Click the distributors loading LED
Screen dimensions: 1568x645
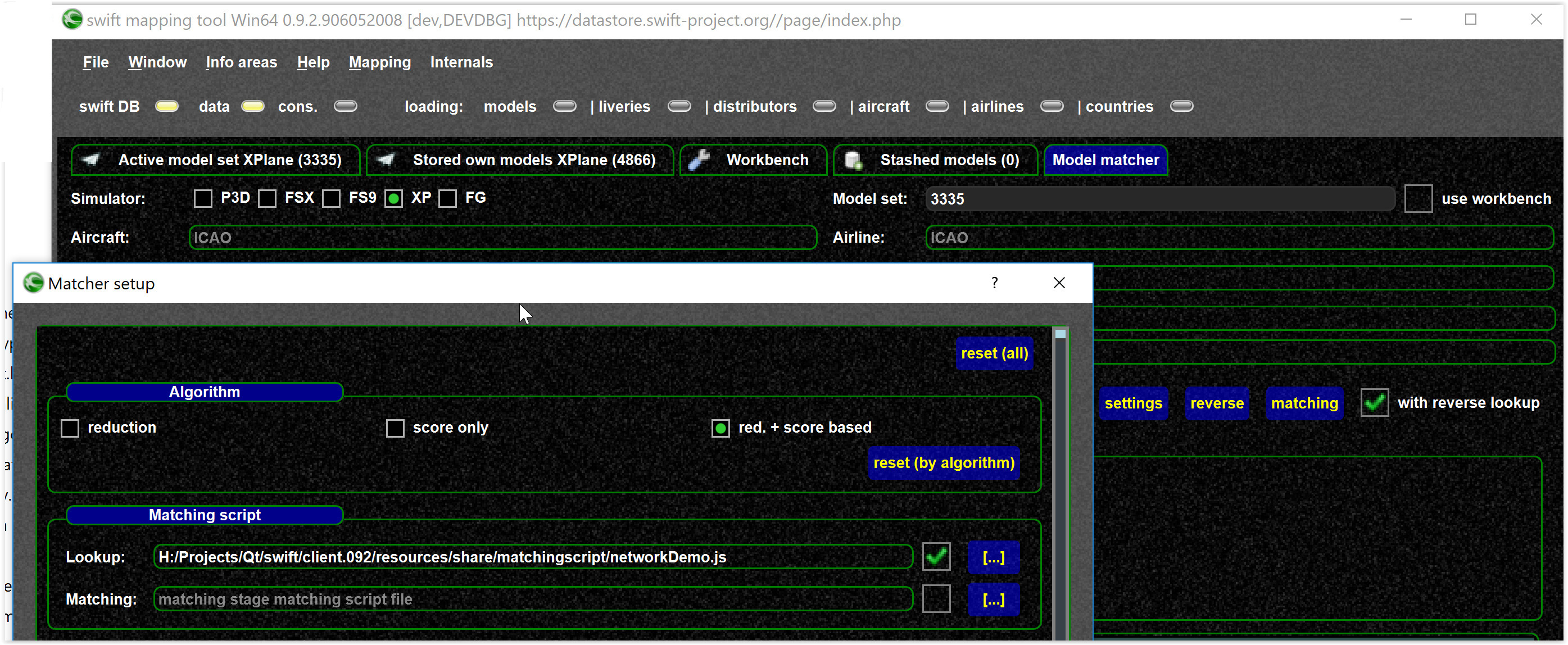(824, 107)
